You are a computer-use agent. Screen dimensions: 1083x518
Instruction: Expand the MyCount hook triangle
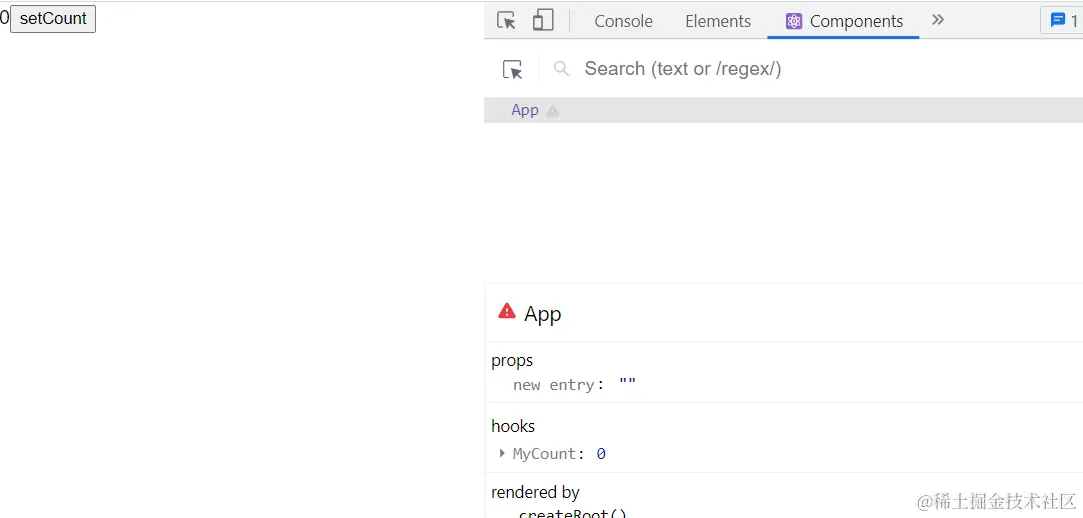pos(502,454)
